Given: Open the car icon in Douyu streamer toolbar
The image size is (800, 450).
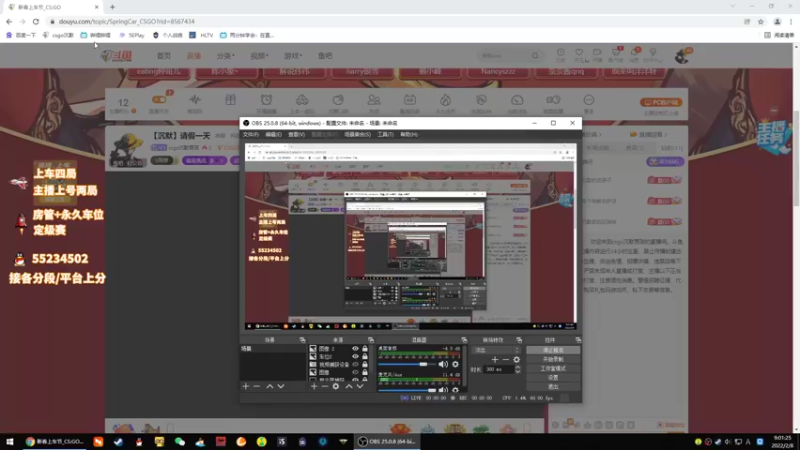Looking at the screenshot, I should (302, 100).
